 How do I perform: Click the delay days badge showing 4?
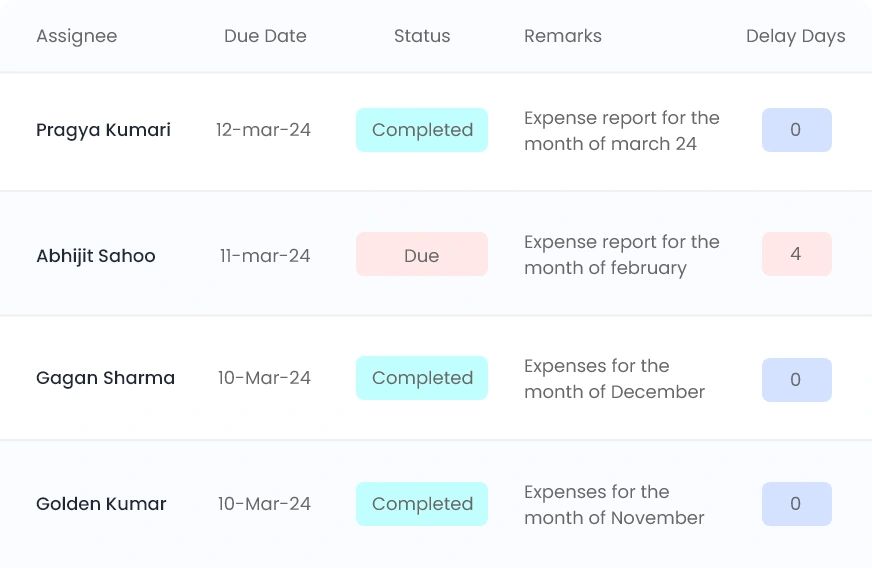(x=796, y=254)
